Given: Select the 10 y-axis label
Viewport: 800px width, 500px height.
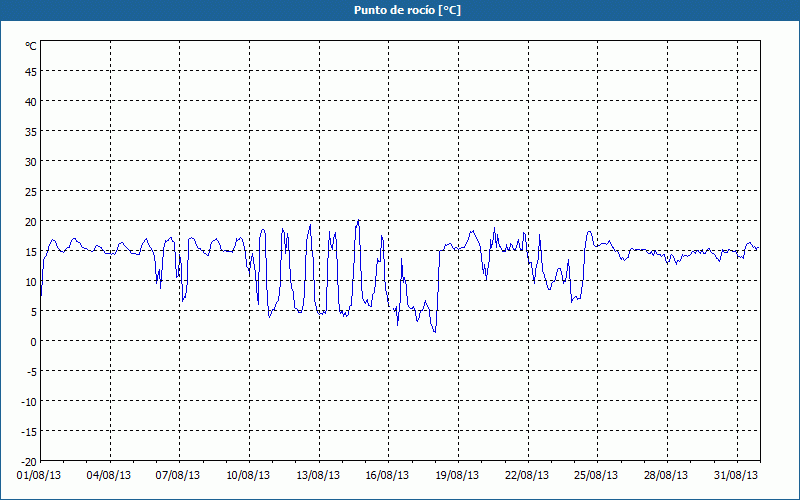Looking at the screenshot, I should point(31,282).
